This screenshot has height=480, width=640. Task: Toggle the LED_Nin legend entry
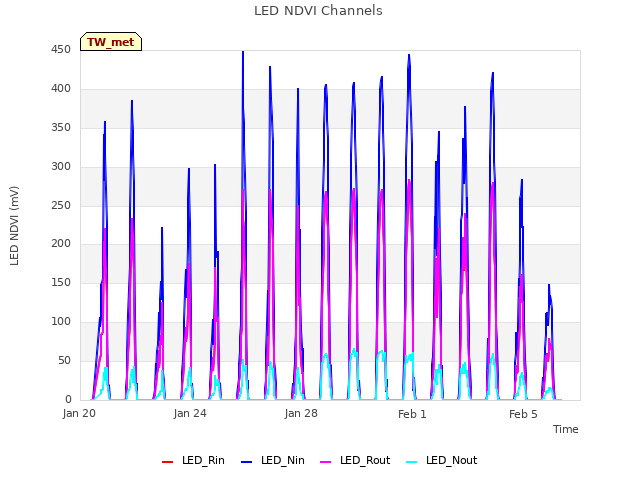click(x=273, y=461)
